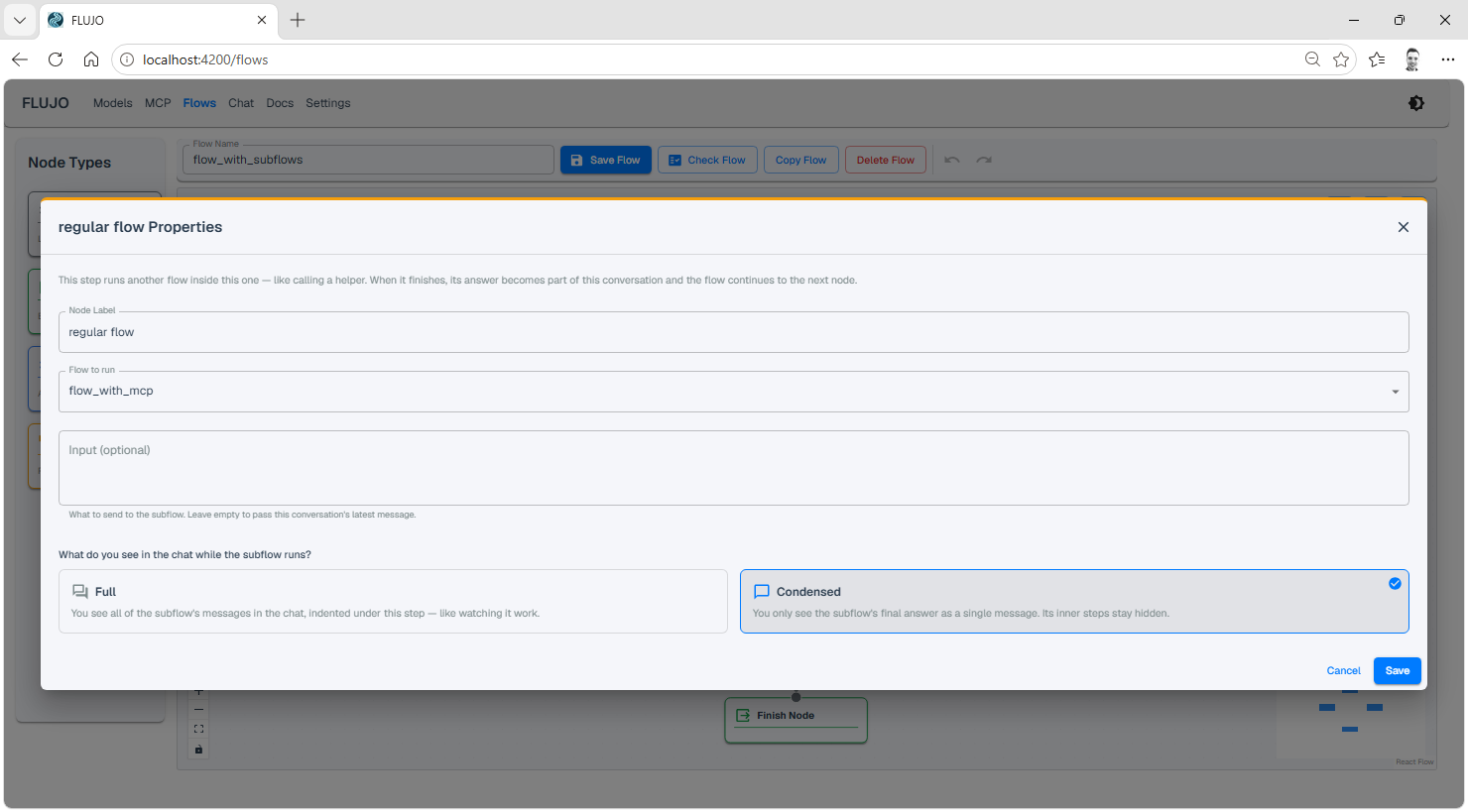This screenshot has width=1468, height=812.
Task: Click the Input (optional) text area
Action: pyautogui.click(x=733, y=468)
